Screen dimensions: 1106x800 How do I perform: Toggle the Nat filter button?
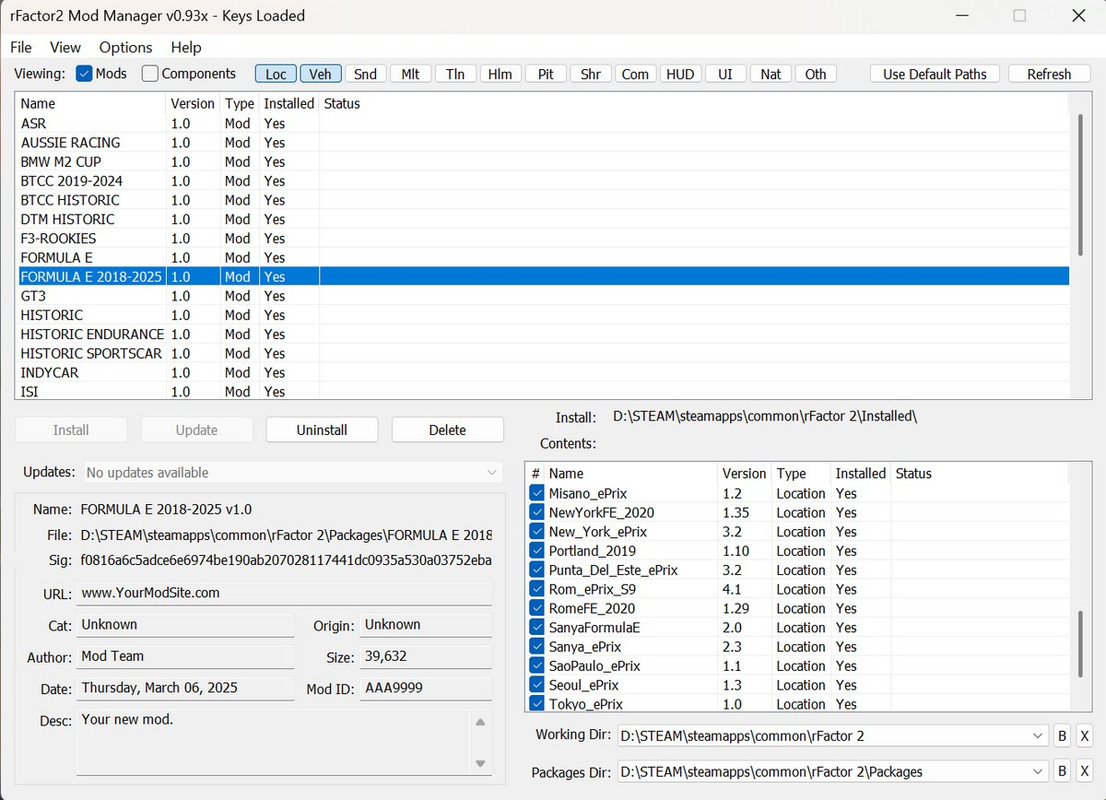[x=771, y=74]
